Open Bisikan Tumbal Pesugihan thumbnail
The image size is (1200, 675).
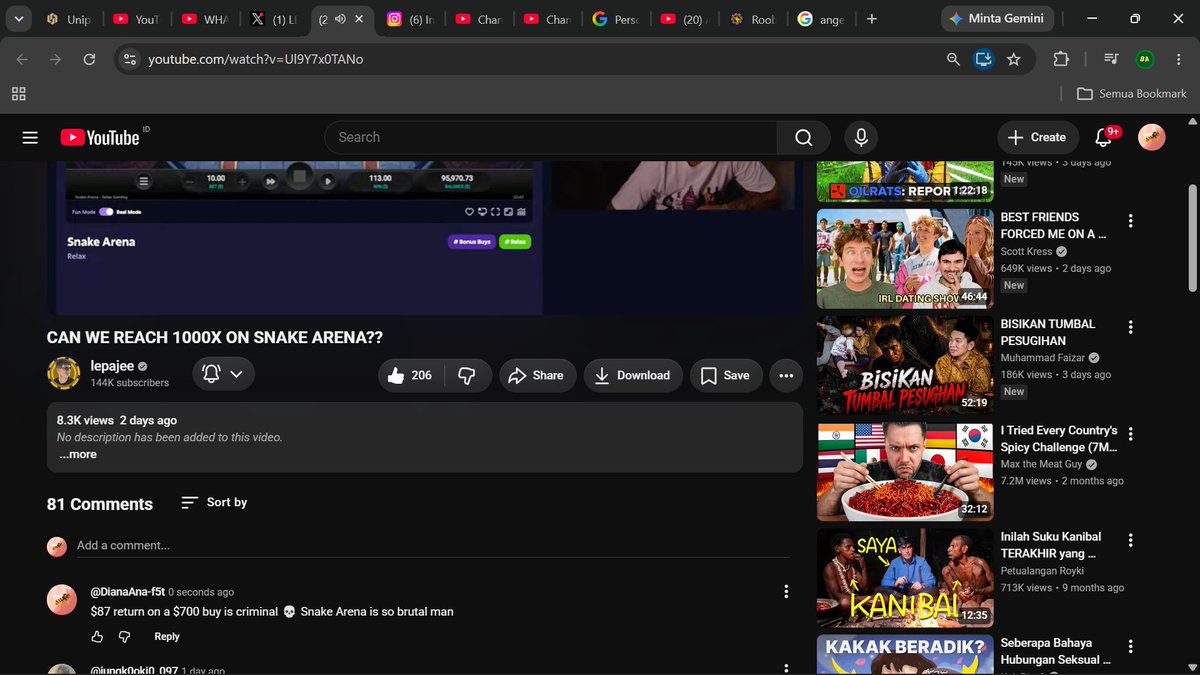(x=905, y=364)
